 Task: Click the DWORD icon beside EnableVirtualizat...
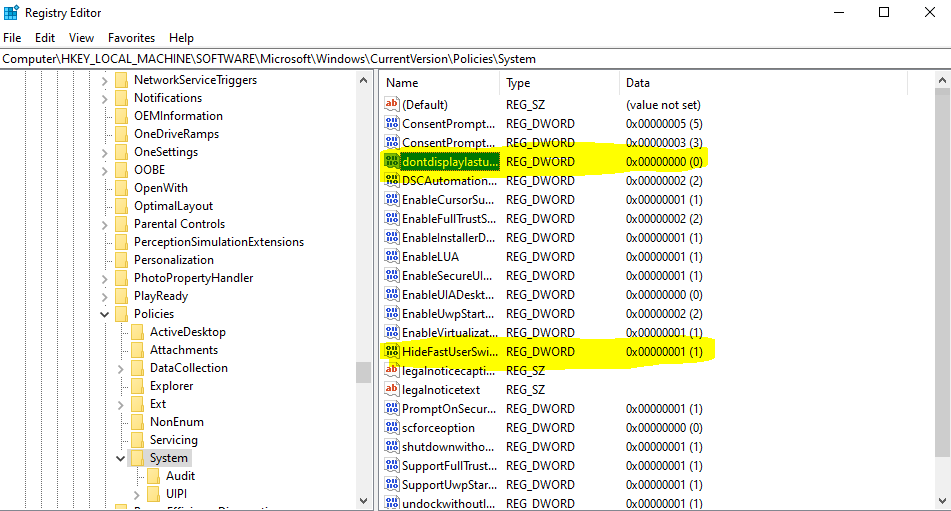click(392, 333)
